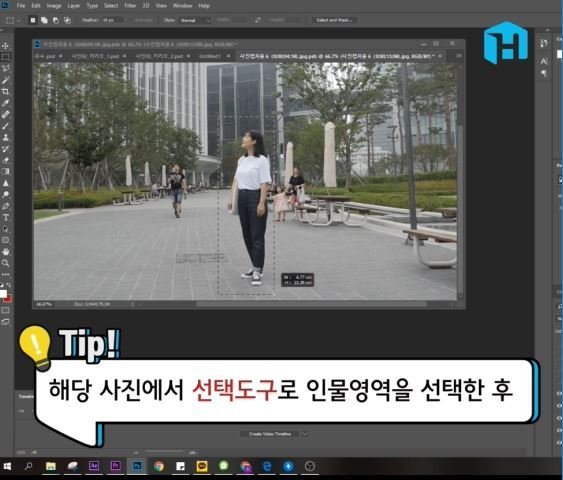The height and width of the screenshot is (480, 563).
Task: Toggle Quick Mask mode
Action: (5, 310)
